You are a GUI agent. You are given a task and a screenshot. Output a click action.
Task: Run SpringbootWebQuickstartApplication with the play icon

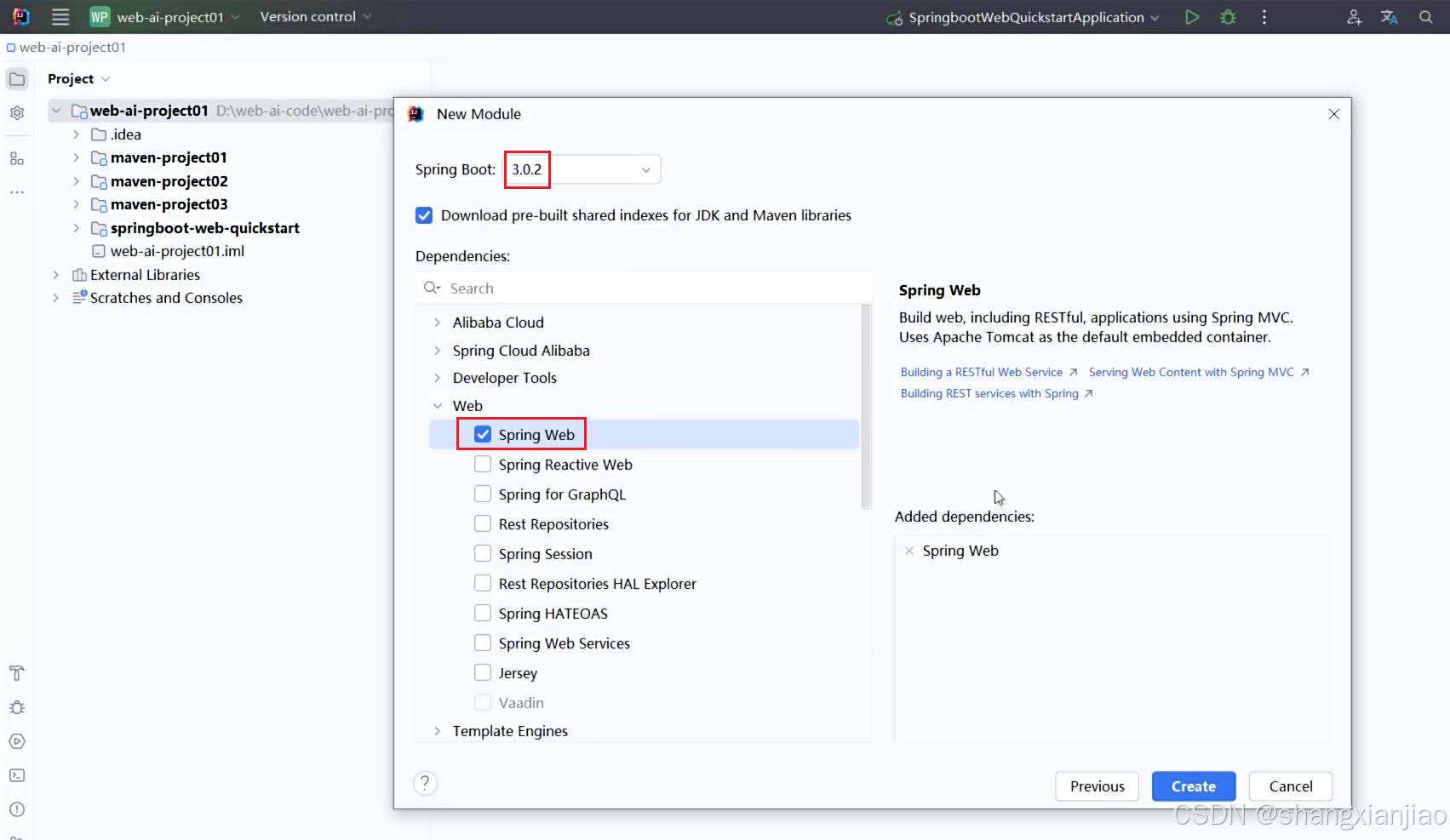click(x=1192, y=17)
